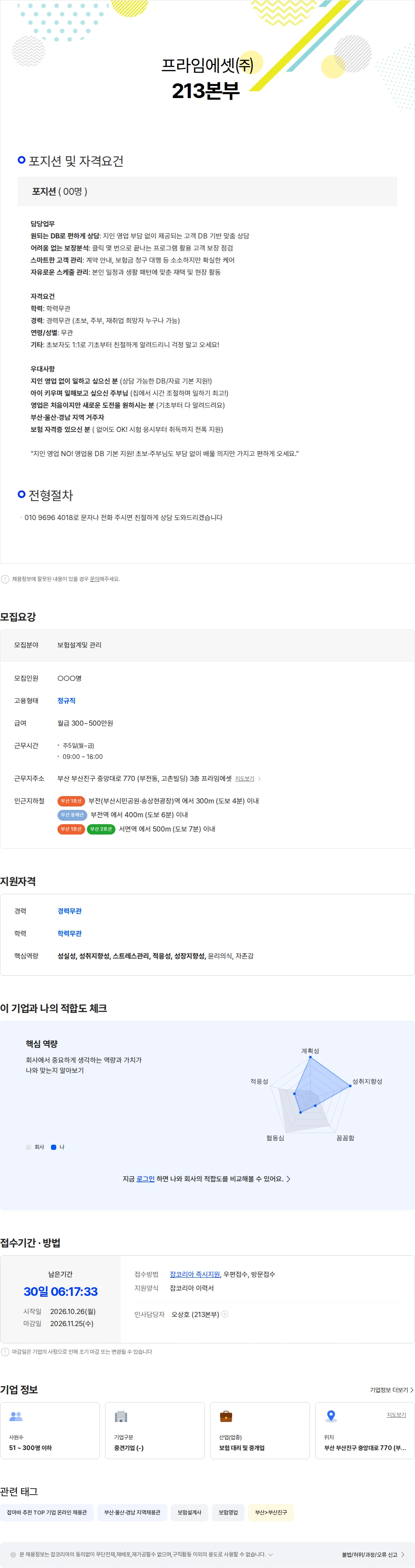Image resolution: width=415 pixels, height=1568 pixels.
Task: Select the 잡아바 추천 TOP 기업 온라인 채용관 tag
Action: click(47, 1512)
